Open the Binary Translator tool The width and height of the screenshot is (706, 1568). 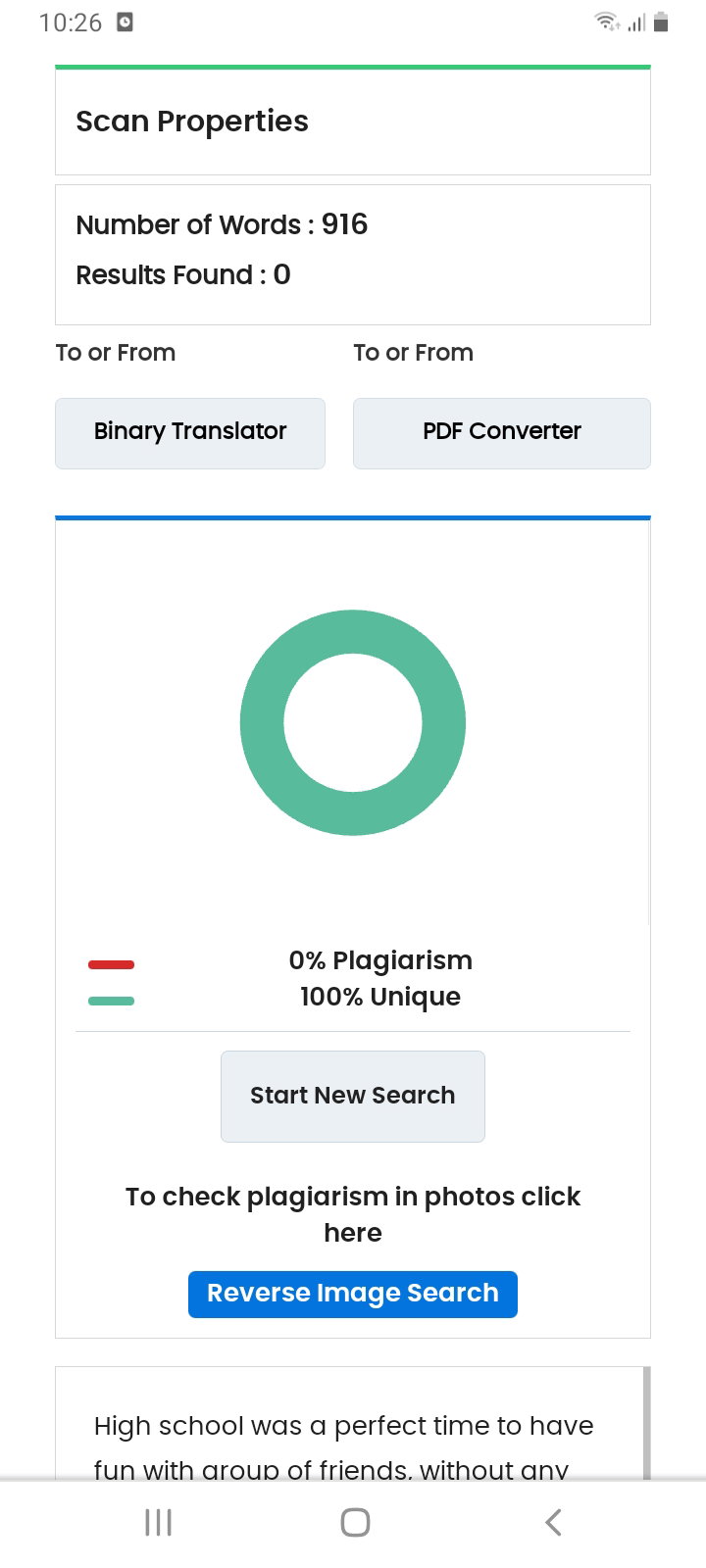190,432
